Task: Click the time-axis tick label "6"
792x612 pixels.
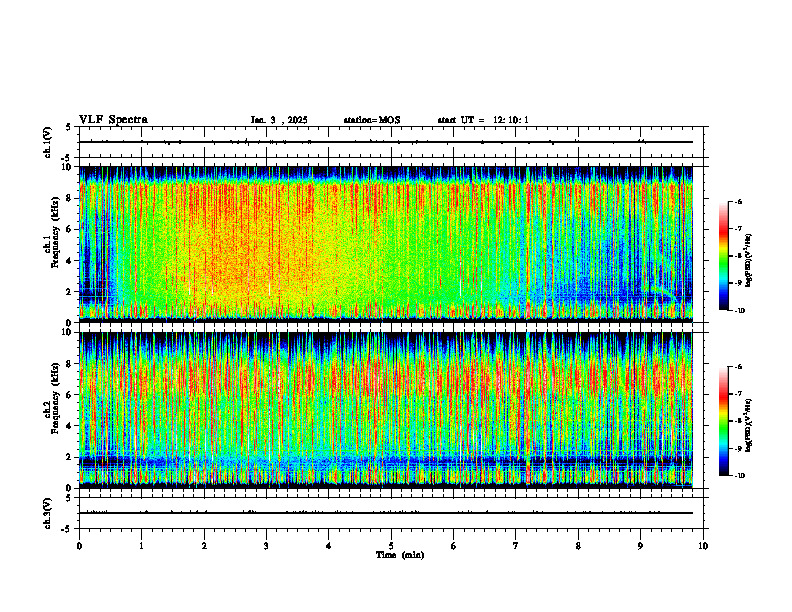Action: pos(454,546)
